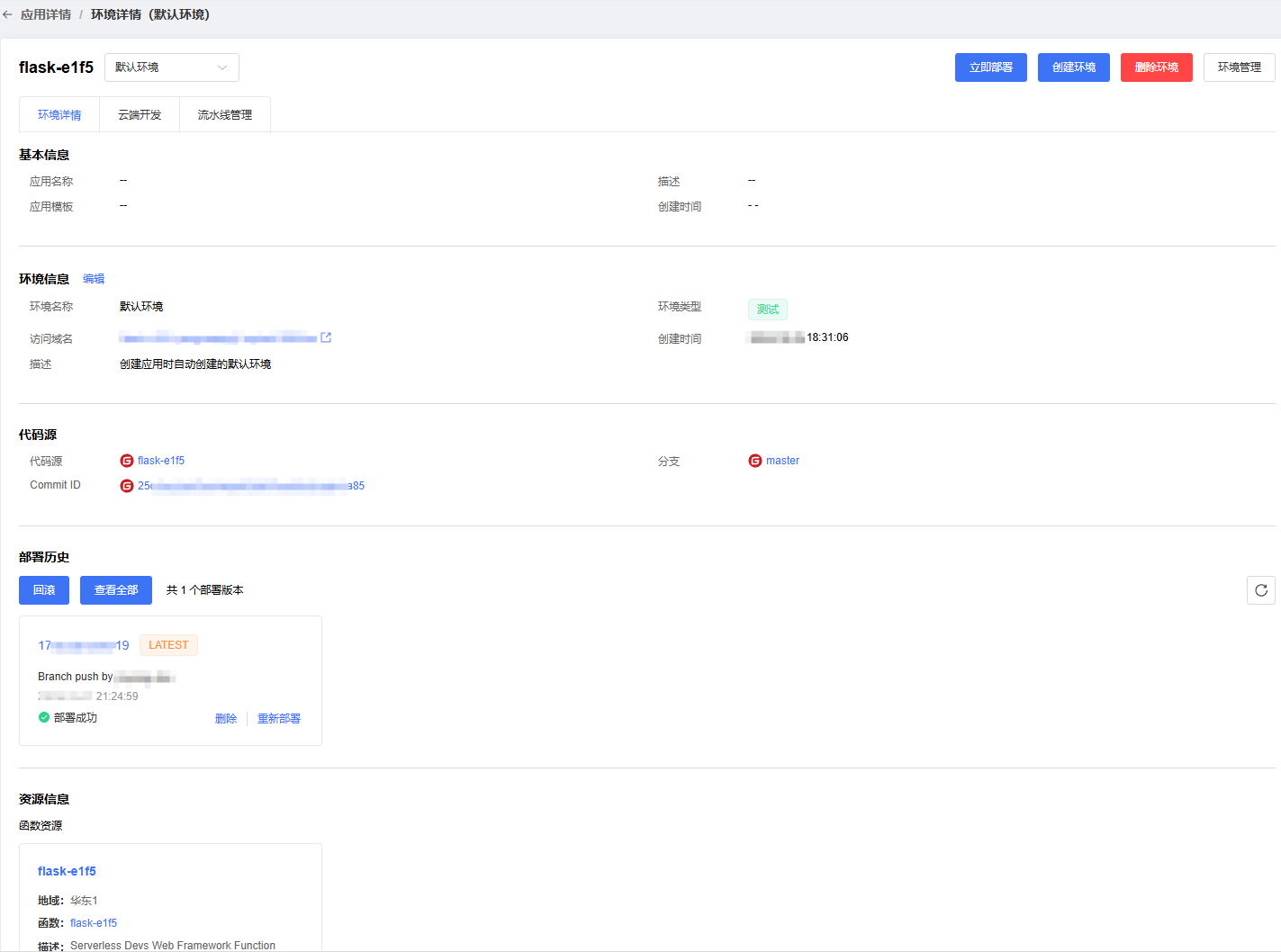This screenshot has height=952, width=1281.
Task: Refresh deployment history with the reload icon
Action: click(1261, 590)
